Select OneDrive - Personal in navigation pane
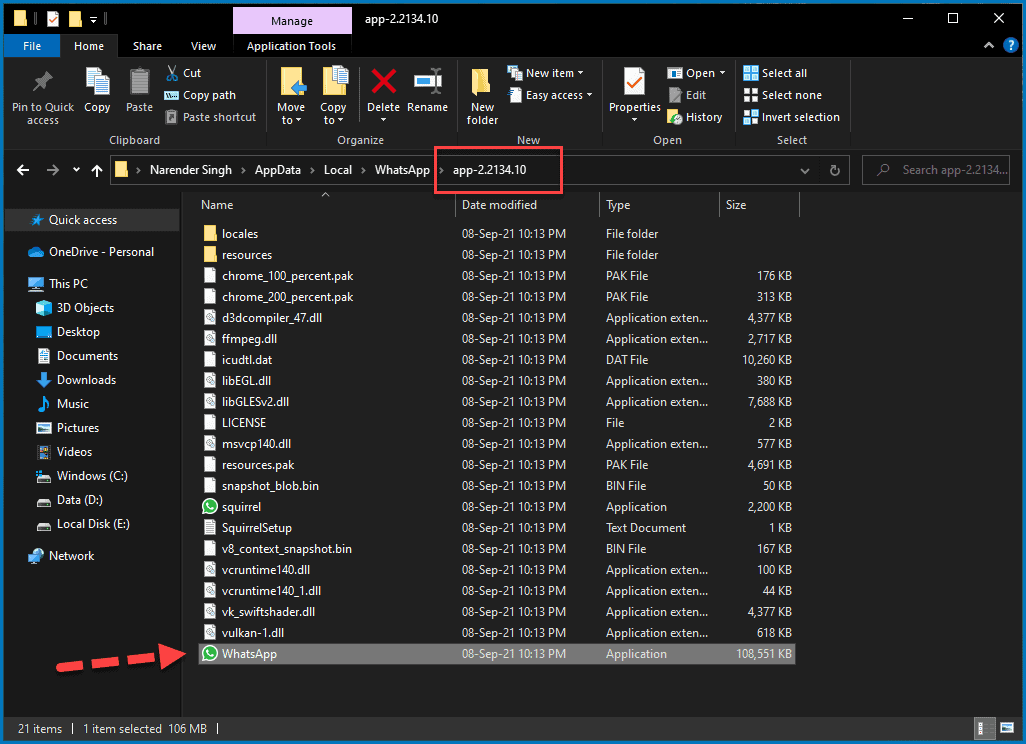The width and height of the screenshot is (1026, 744). pos(92,252)
